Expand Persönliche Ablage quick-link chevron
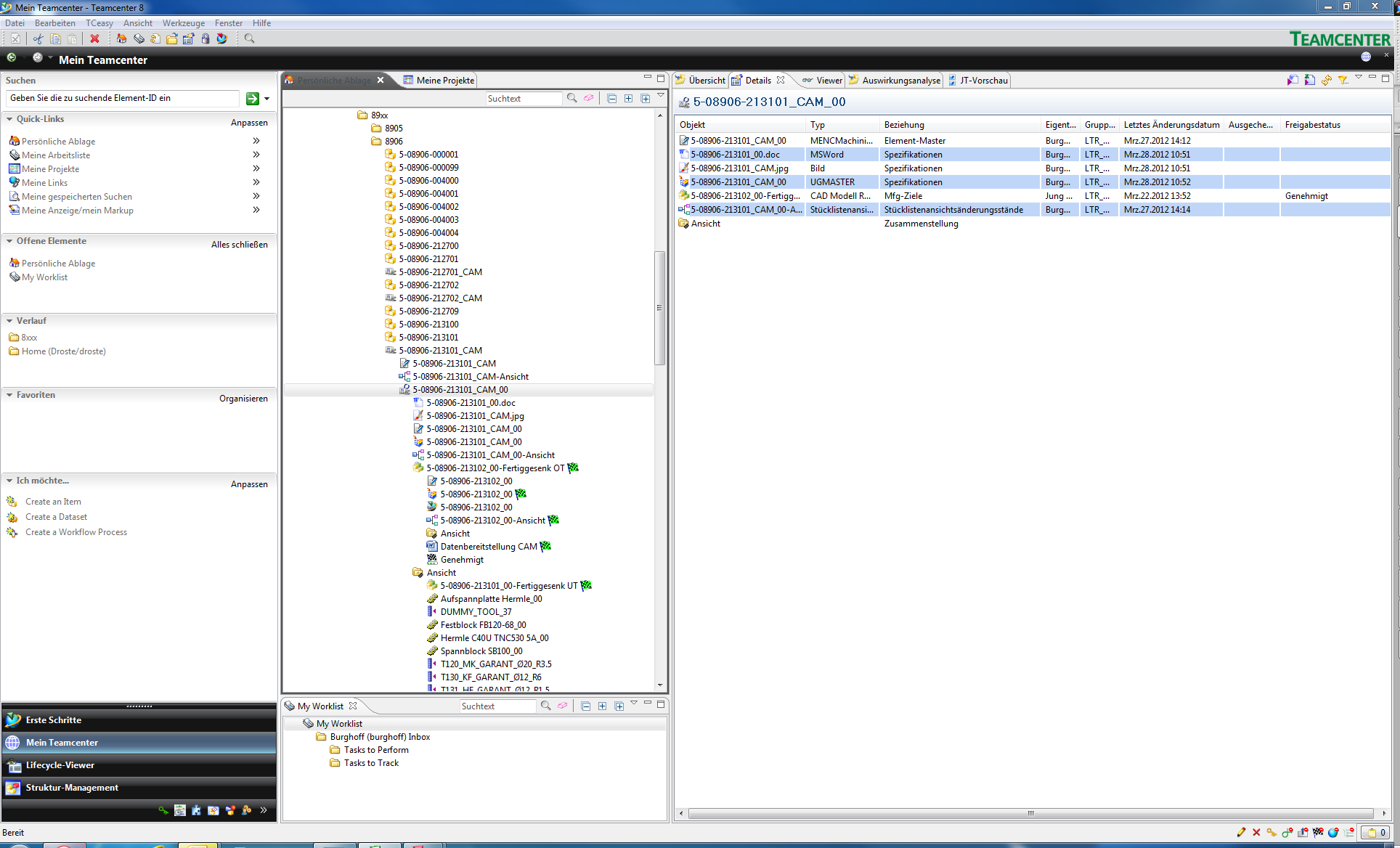This screenshot has height=848, width=1400. [x=256, y=141]
